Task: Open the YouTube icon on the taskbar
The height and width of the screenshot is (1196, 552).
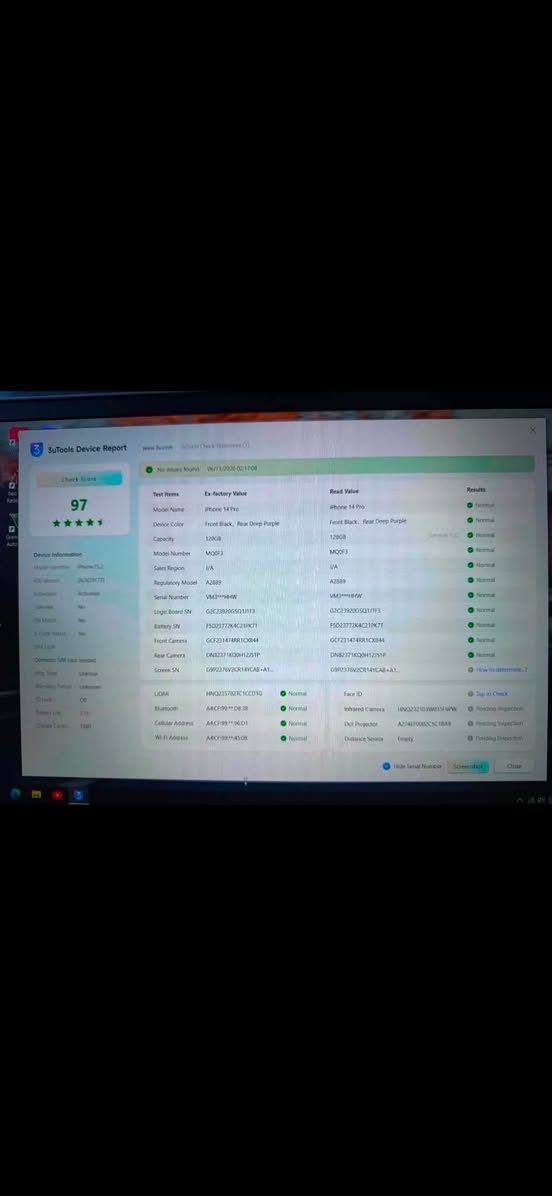Action: 57,795
